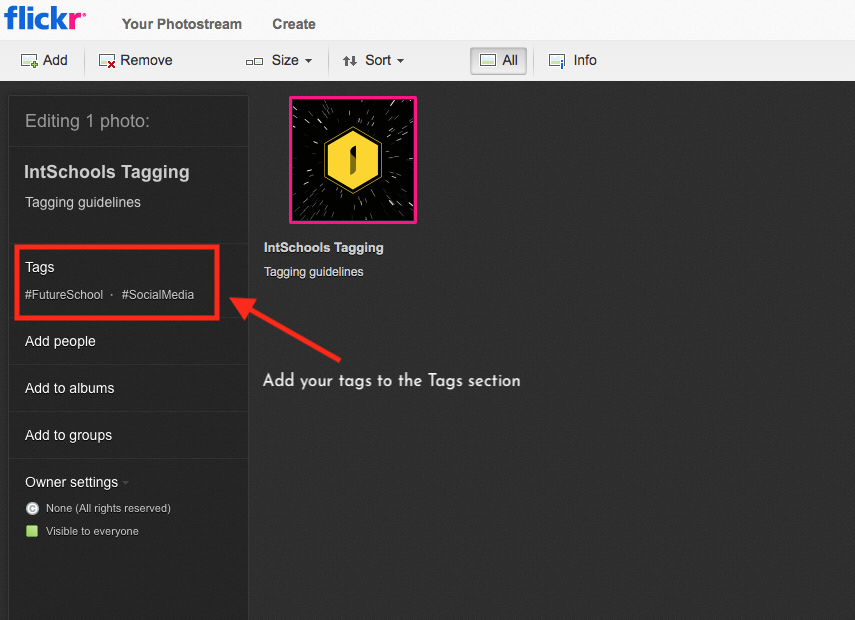Select Add to albums
The width and height of the screenshot is (855, 620).
(69, 388)
